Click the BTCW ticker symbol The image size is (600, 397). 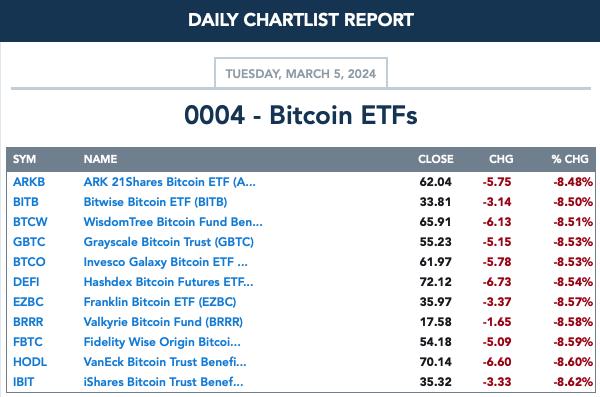click(30, 222)
